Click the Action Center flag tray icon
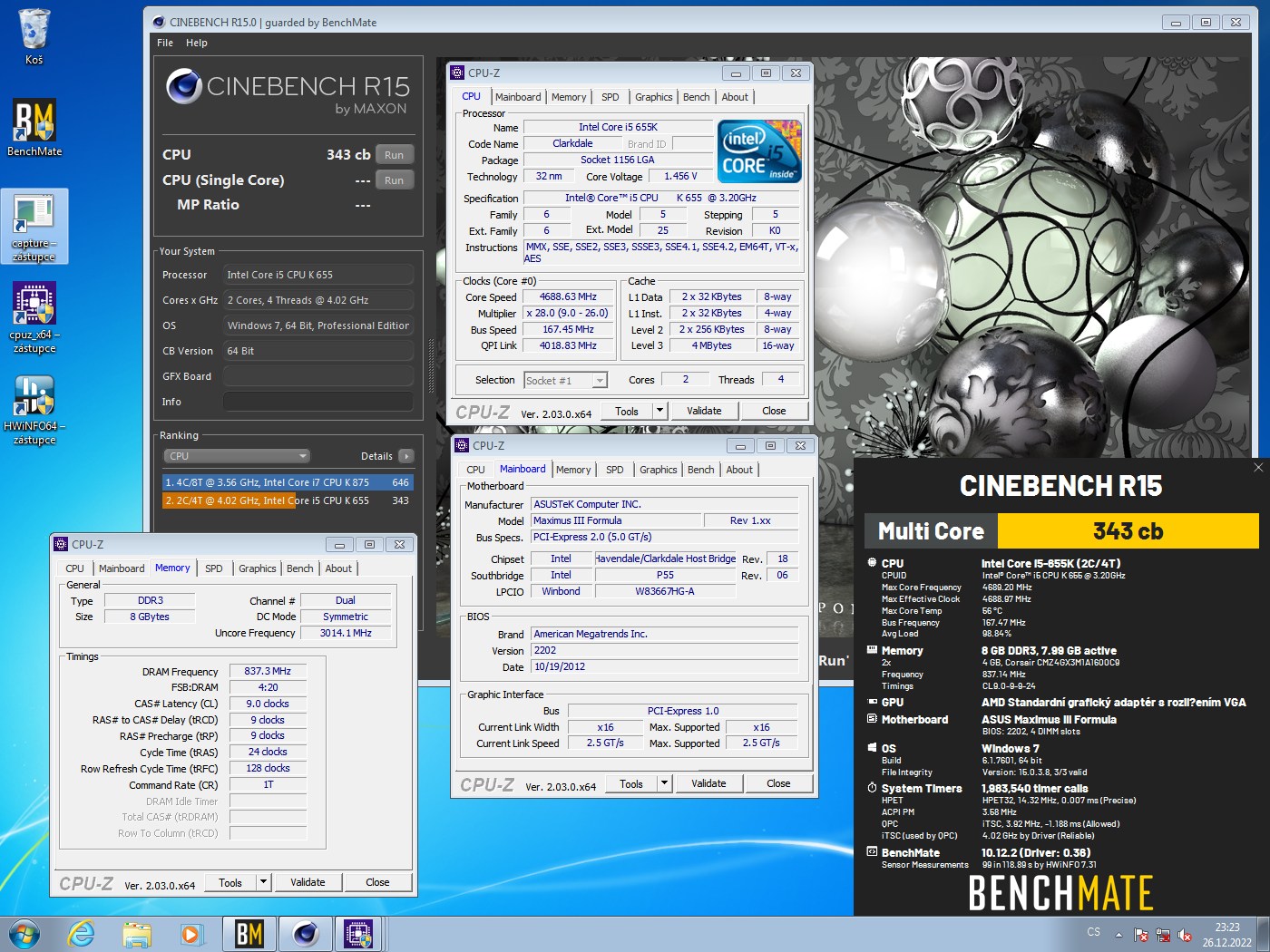This screenshot has width=1270, height=952. [1141, 934]
